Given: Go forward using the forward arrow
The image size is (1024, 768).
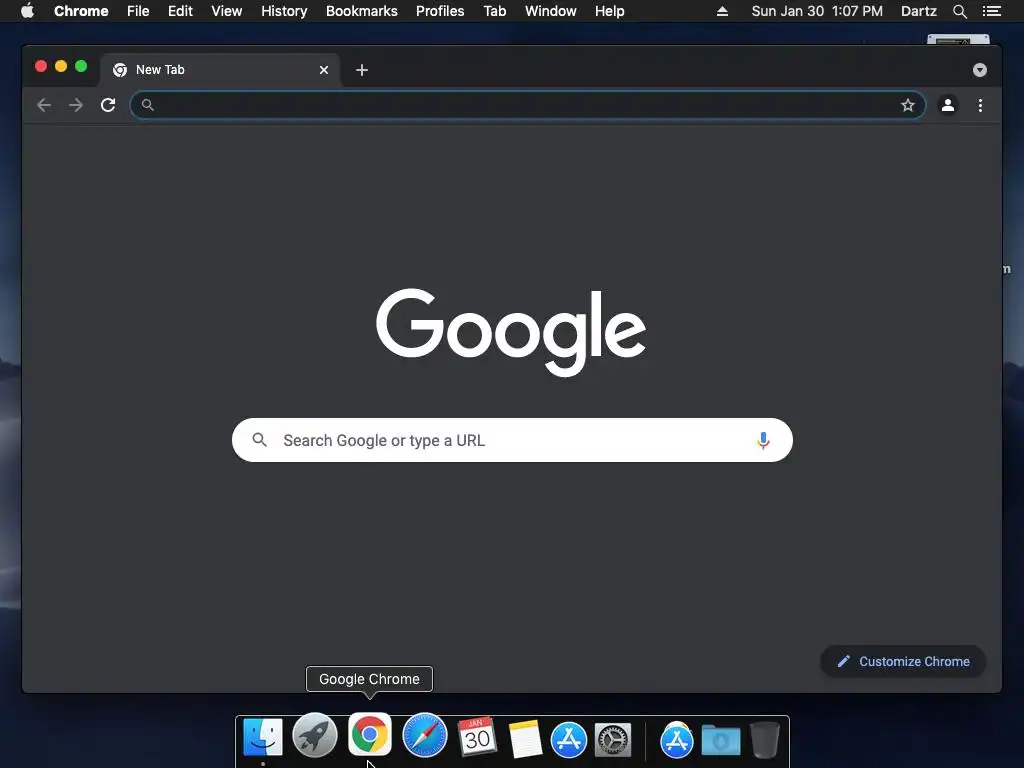Looking at the screenshot, I should pos(76,105).
